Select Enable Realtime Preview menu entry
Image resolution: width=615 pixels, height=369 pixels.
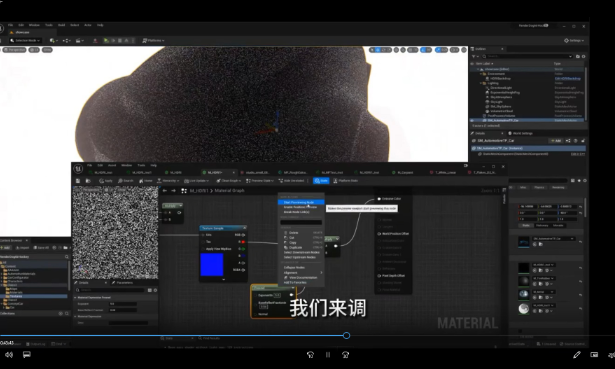coord(301,207)
